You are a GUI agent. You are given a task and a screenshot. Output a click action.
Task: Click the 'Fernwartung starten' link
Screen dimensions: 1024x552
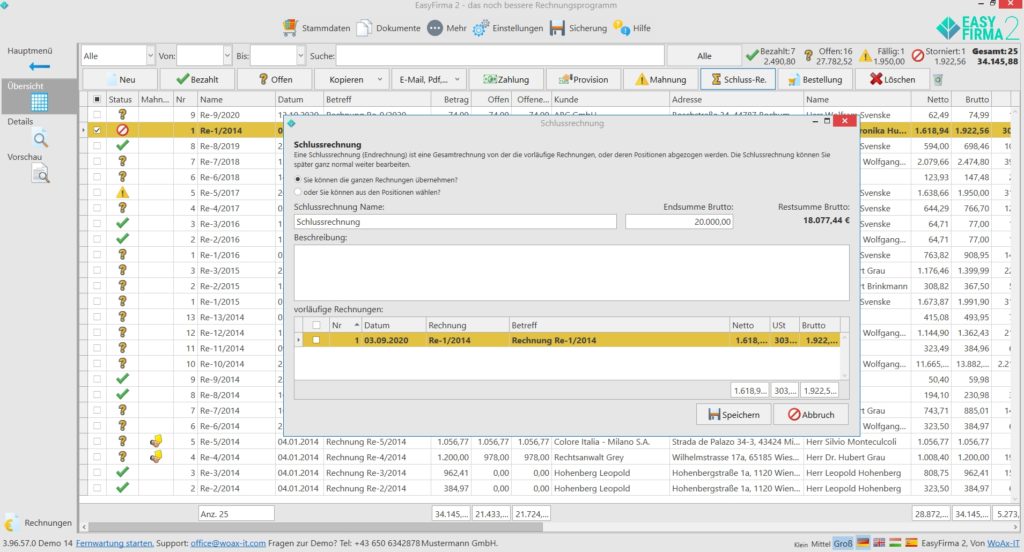click(x=114, y=543)
